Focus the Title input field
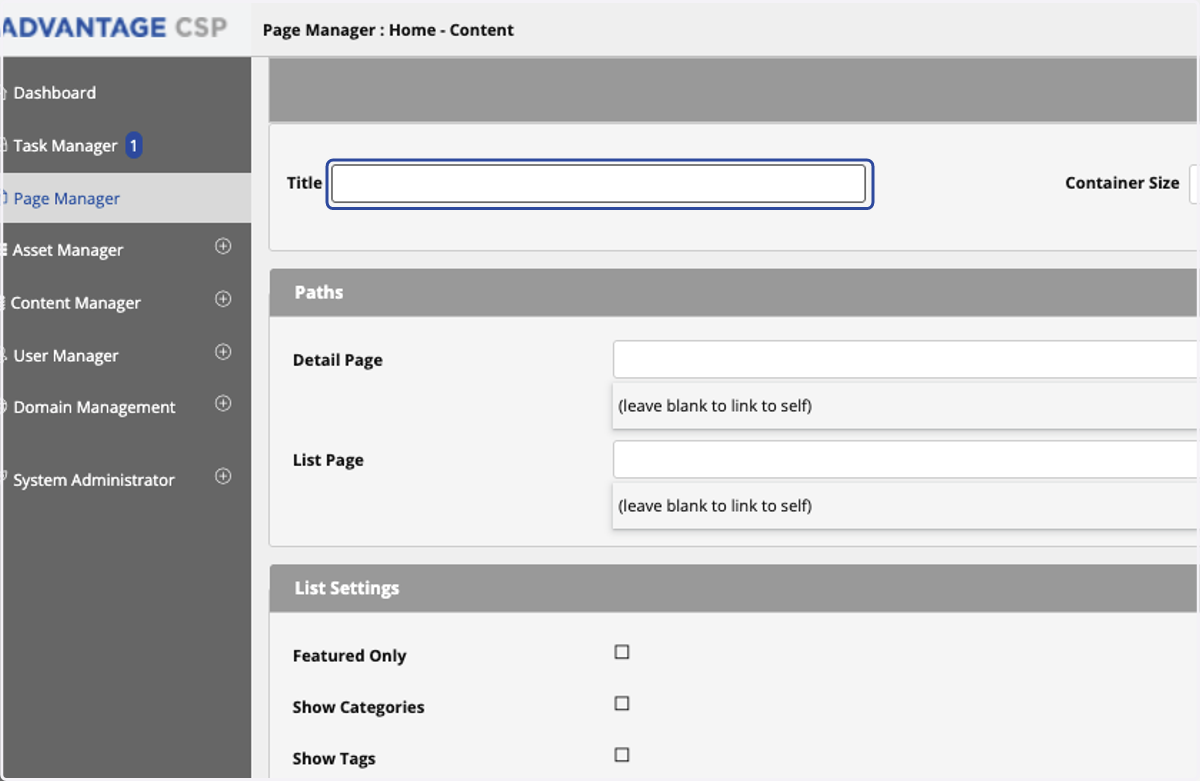The height and width of the screenshot is (781, 1200). (x=599, y=184)
